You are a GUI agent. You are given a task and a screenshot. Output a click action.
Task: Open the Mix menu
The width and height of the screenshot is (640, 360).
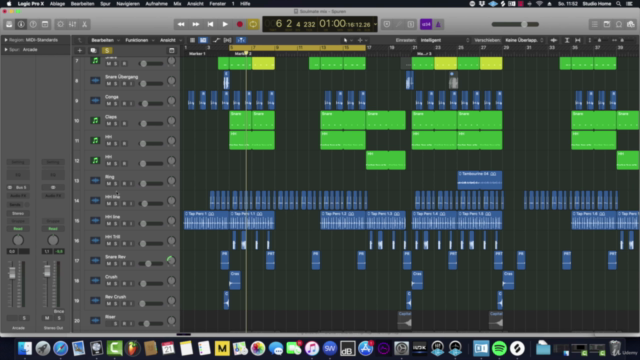tap(177, 4)
